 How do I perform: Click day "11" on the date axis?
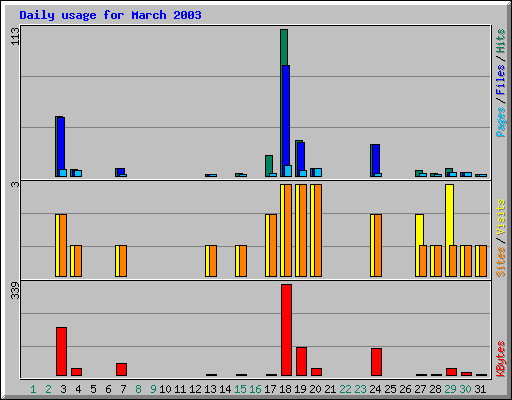coord(180,389)
